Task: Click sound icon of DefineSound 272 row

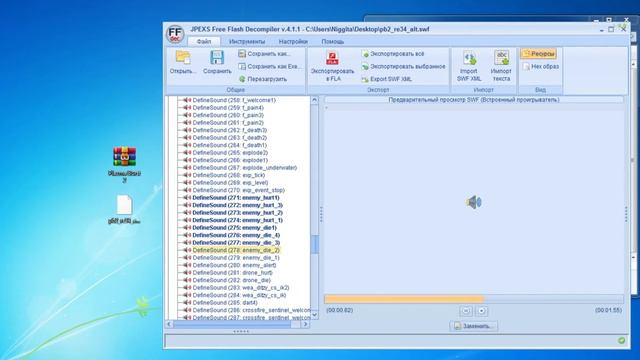Action: point(187,205)
